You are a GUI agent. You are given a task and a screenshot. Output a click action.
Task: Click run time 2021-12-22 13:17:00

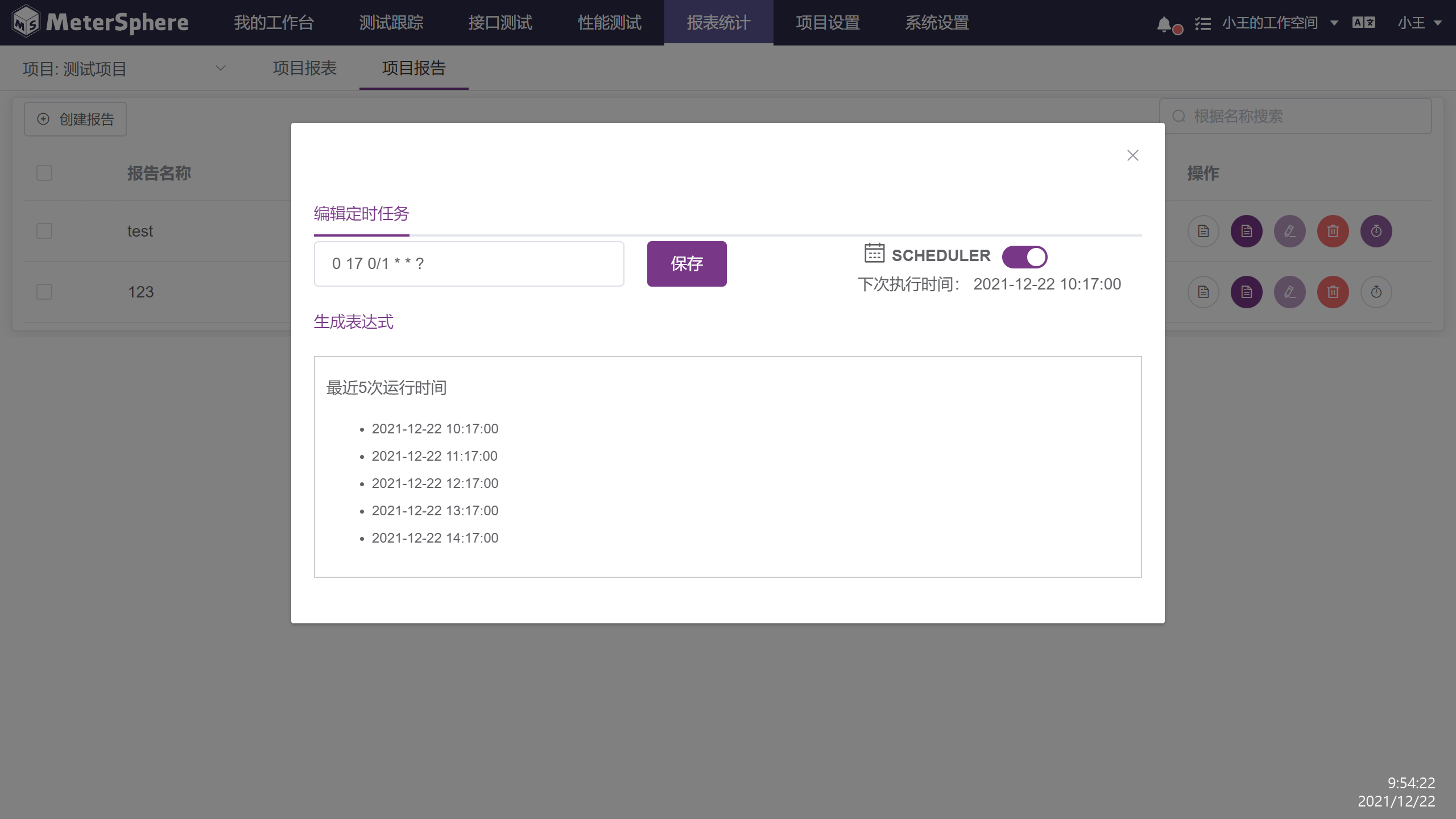pyautogui.click(x=435, y=511)
